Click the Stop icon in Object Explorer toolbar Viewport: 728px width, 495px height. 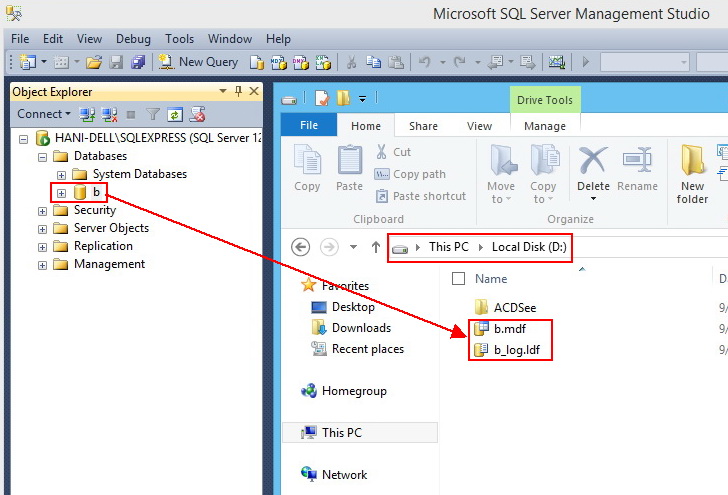coord(131,115)
